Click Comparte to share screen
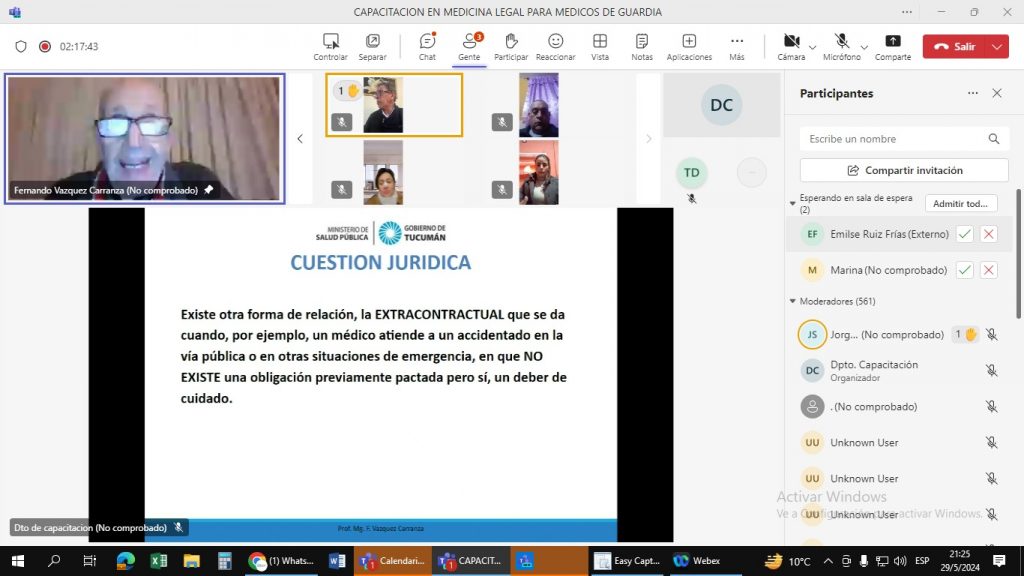The height and width of the screenshot is (576, 1024). (x=893, y=46)
